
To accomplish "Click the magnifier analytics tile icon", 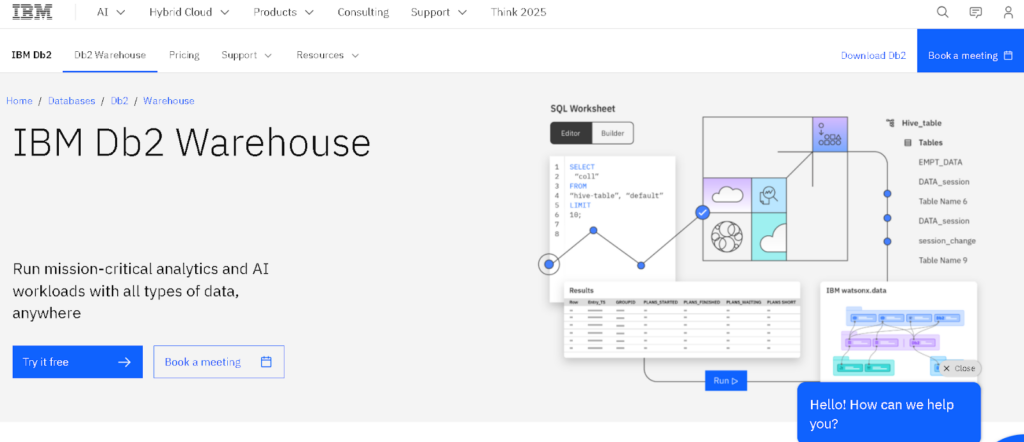I will click(768, 195).
